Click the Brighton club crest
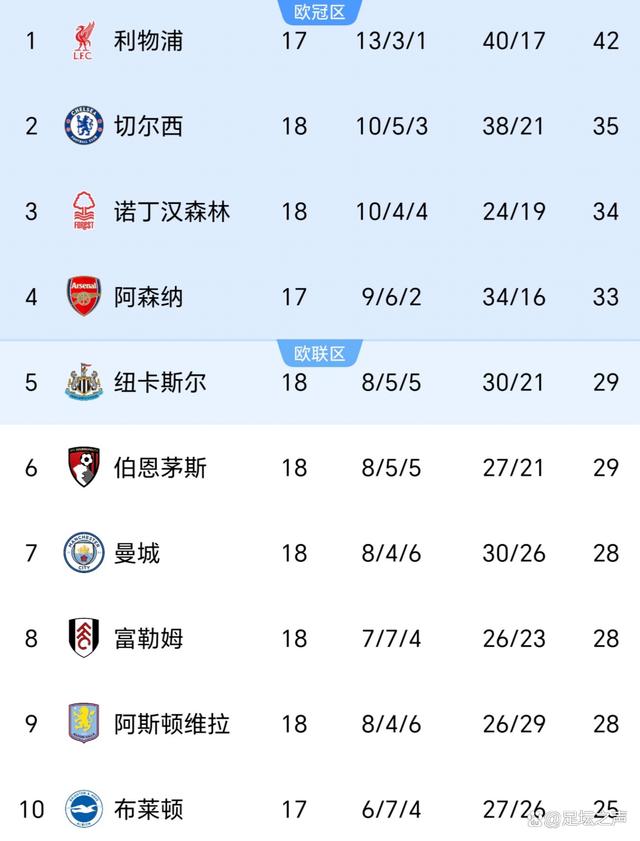Screen dimensions: 640x841 point(84,808)
